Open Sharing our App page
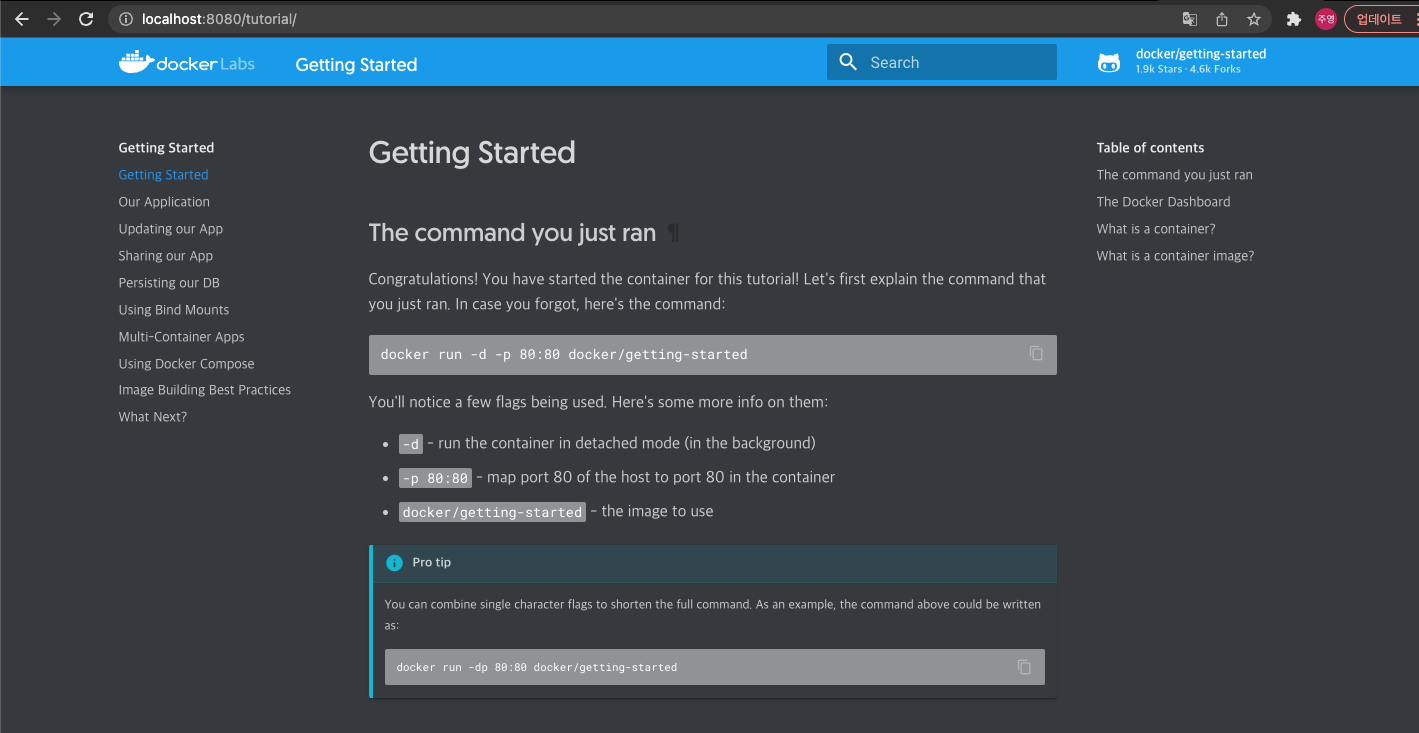The height and width of the screenshot is (733, 1419). [x=165, y=256]
